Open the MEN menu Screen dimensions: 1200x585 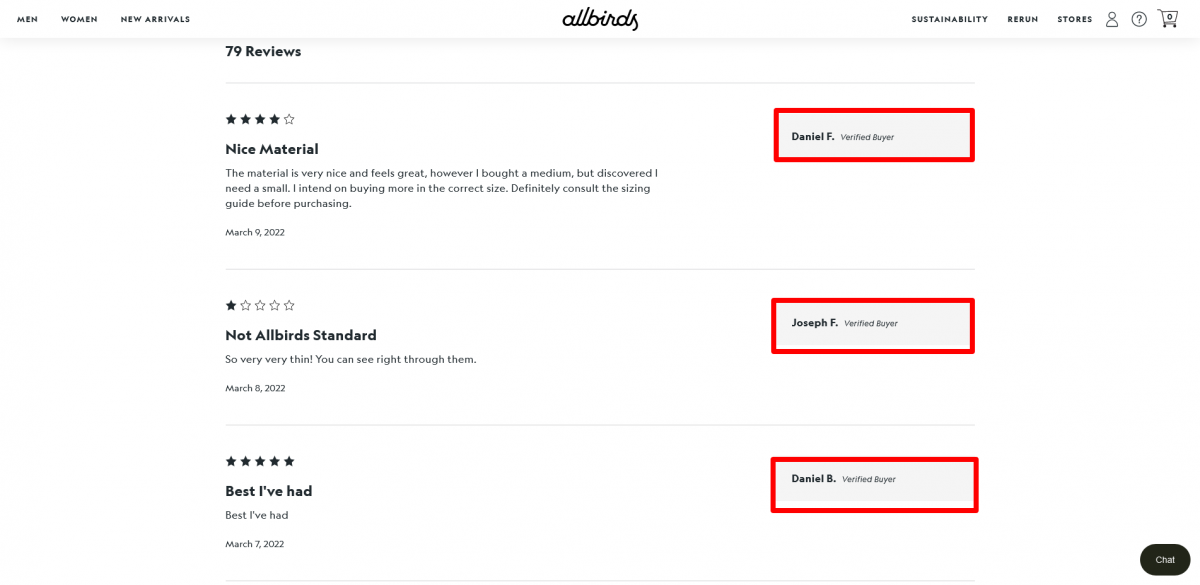[27, 18]
